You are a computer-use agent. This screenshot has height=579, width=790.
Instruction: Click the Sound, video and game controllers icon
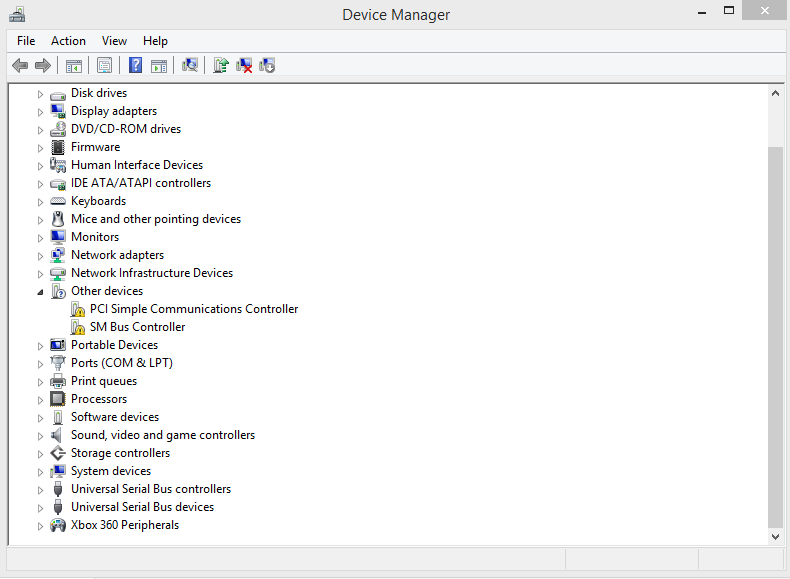click(57, 435)
